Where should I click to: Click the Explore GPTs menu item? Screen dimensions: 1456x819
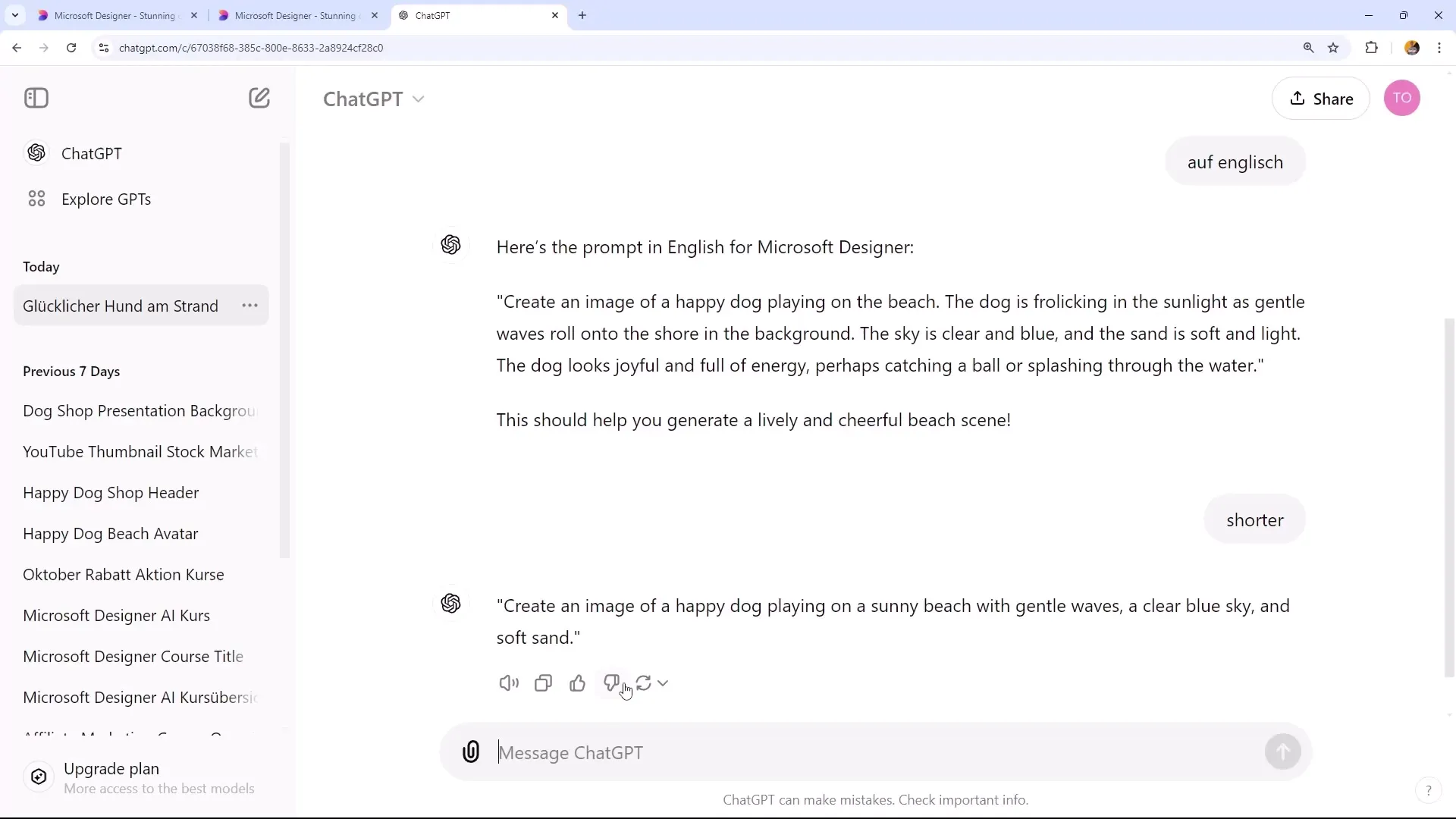click(106, 199)
